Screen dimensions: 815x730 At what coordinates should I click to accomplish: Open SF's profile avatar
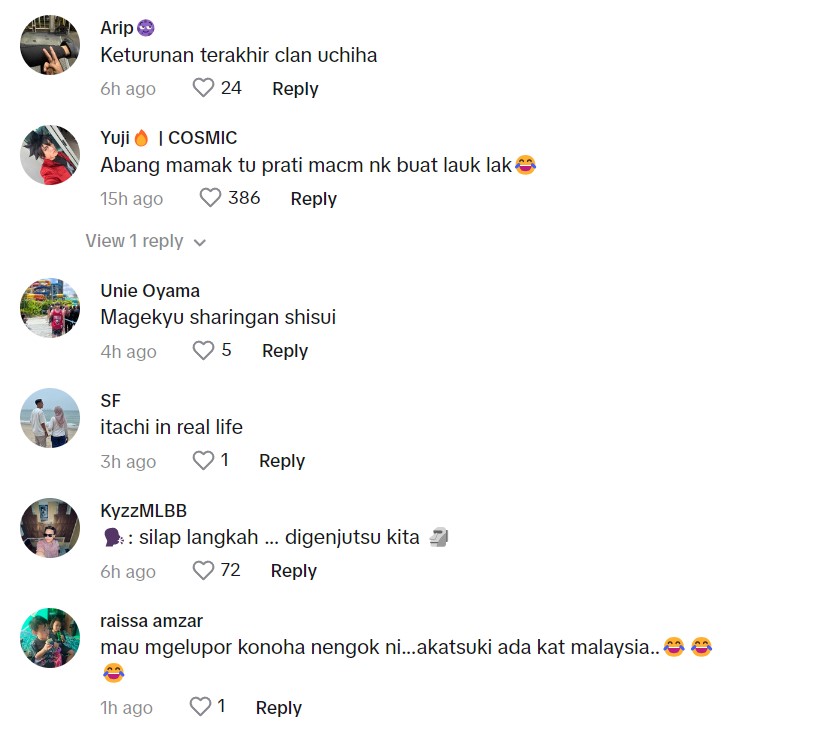point(50,418)
